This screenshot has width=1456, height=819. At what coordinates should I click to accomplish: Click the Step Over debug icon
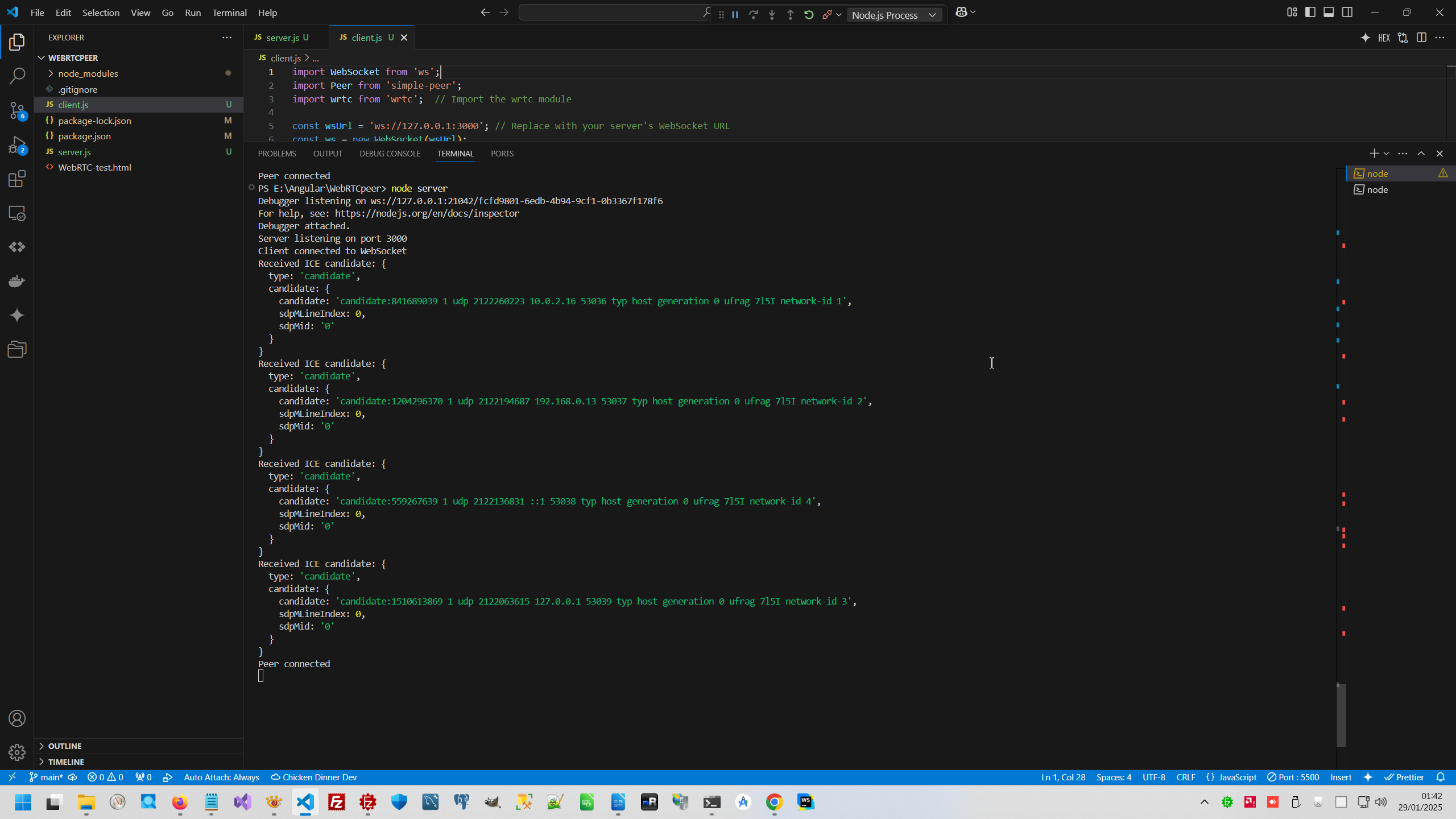(754, 15)
